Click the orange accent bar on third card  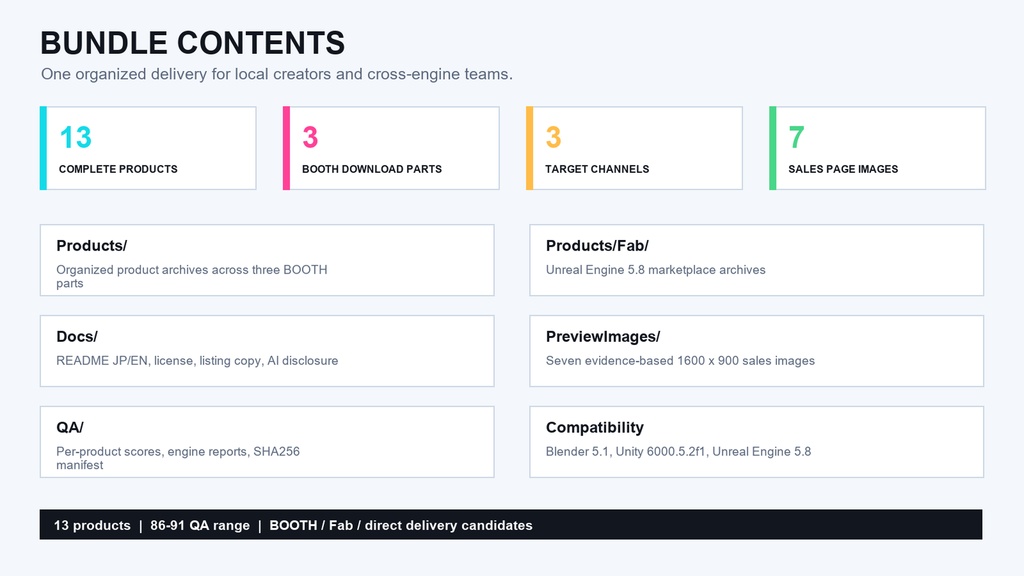coord(530,148)
